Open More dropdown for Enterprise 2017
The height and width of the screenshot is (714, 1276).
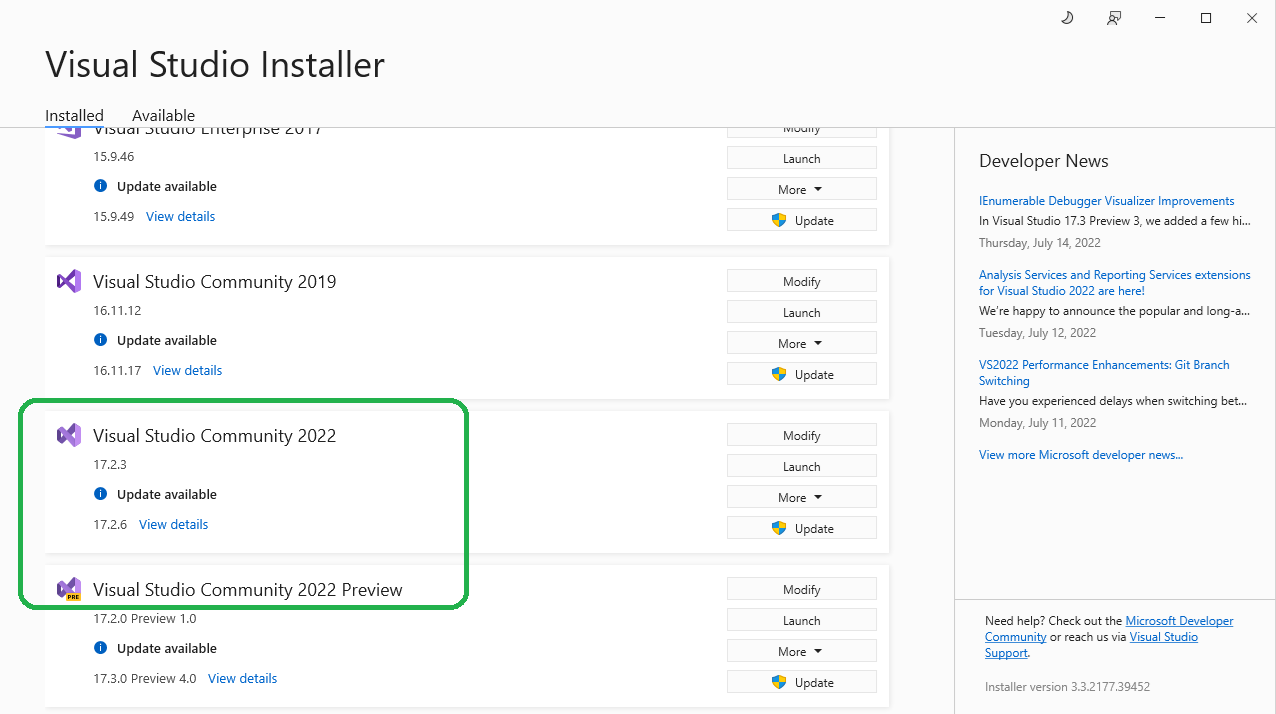click(x=802, y=189)
